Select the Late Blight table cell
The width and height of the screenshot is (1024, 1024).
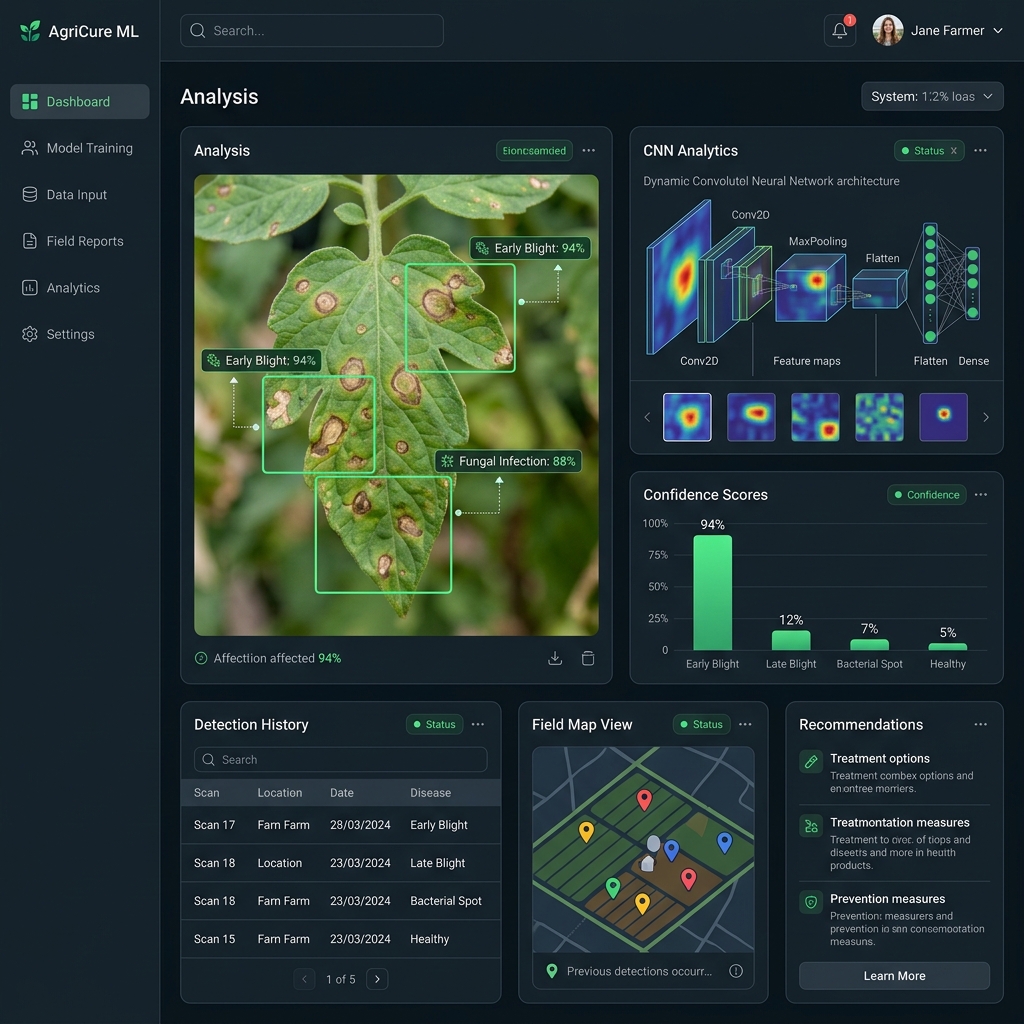point(438,863)
